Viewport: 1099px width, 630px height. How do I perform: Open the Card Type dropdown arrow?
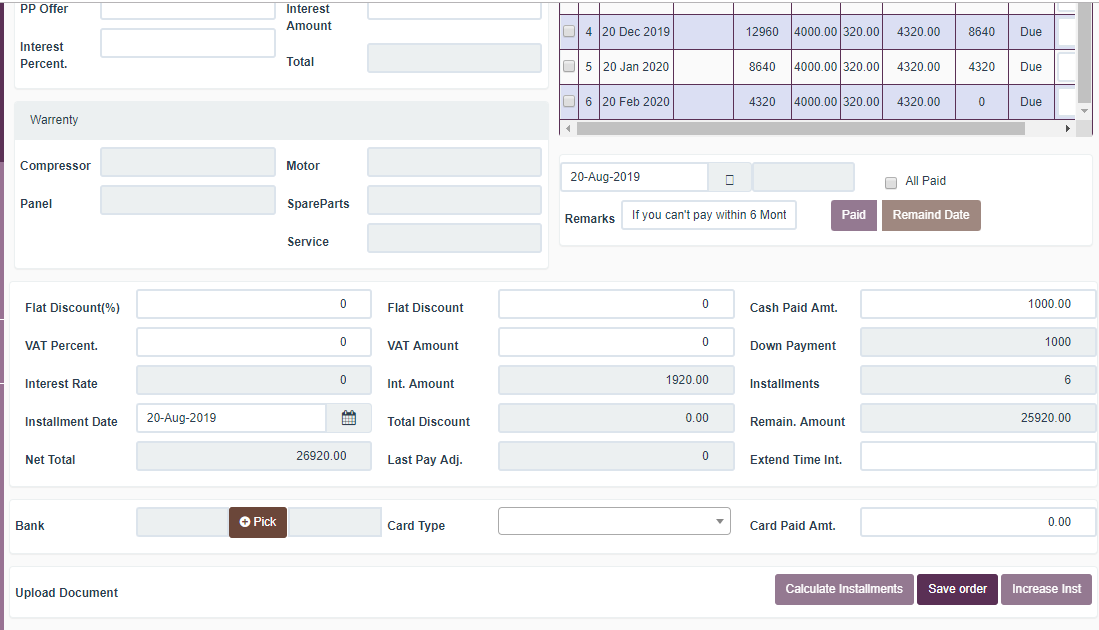click(x=719, y=521)
